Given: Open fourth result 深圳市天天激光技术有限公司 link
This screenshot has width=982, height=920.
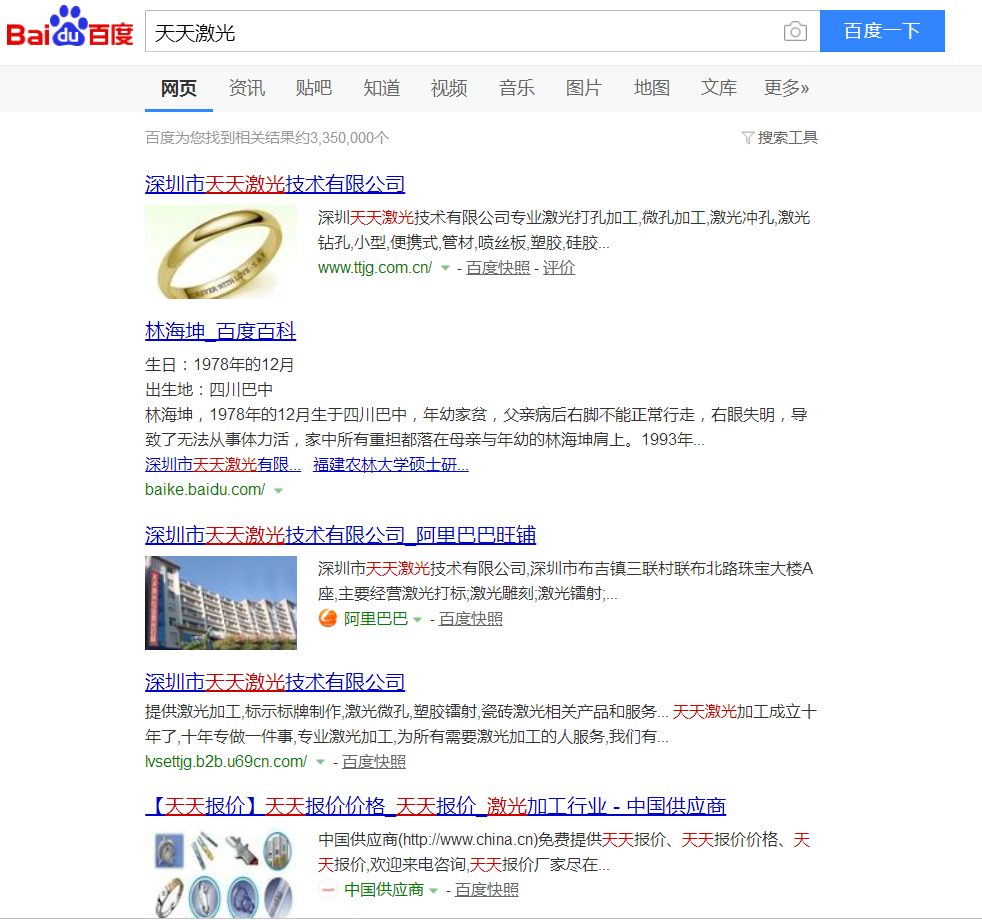Looking at the screenshot, I should [275, 683].
